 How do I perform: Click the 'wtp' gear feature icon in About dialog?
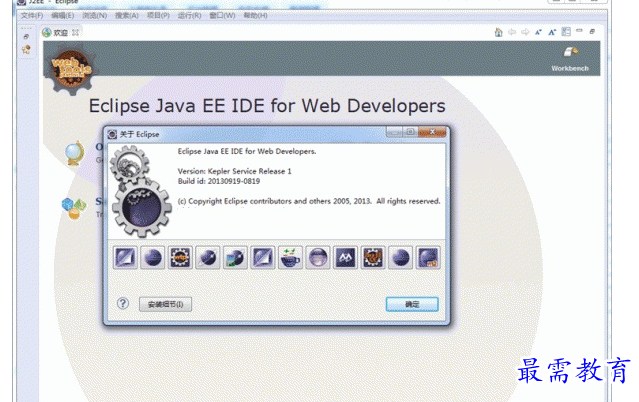click(x=180, y=258)
